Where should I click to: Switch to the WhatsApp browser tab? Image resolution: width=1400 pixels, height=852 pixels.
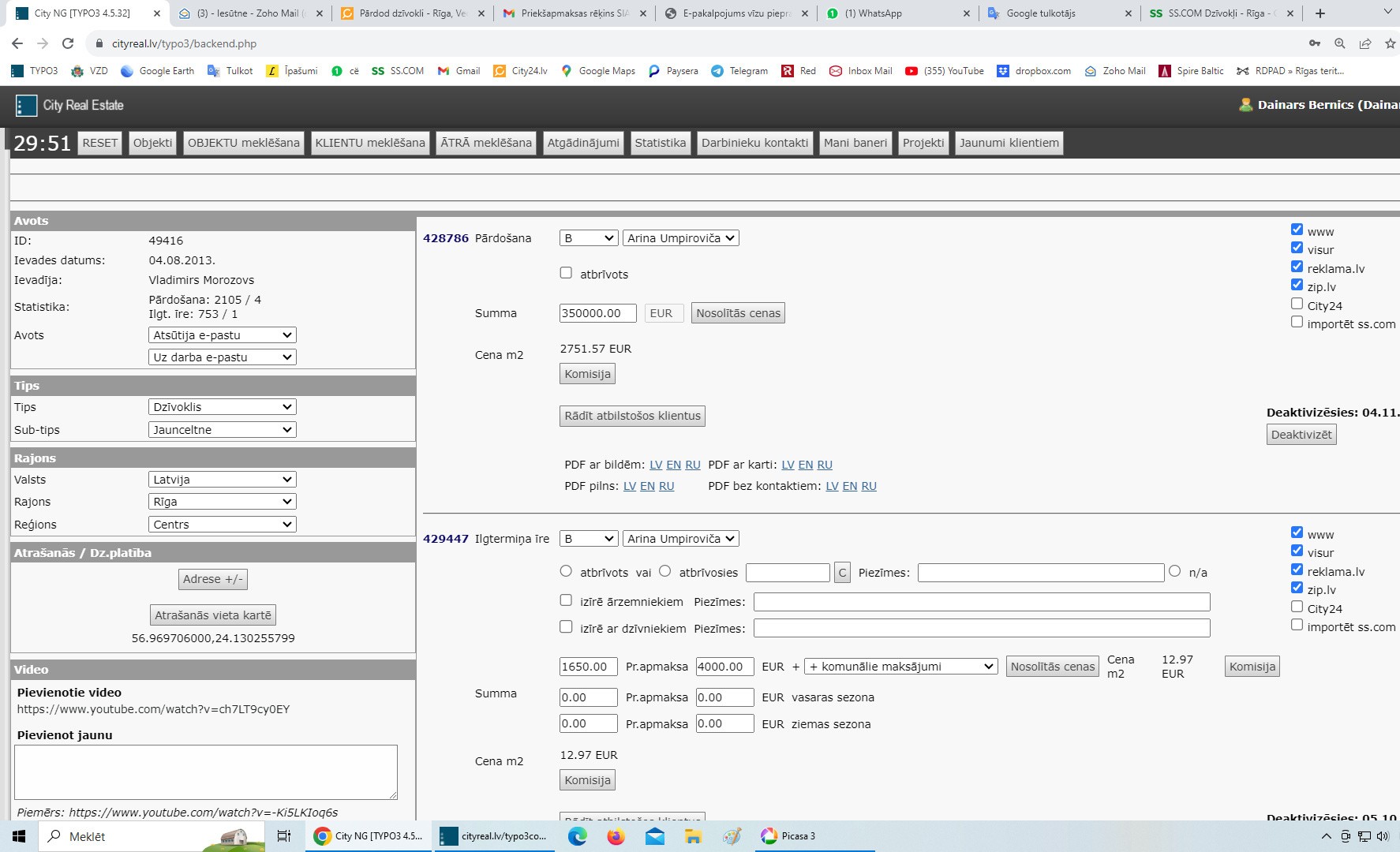coord(896,13)
